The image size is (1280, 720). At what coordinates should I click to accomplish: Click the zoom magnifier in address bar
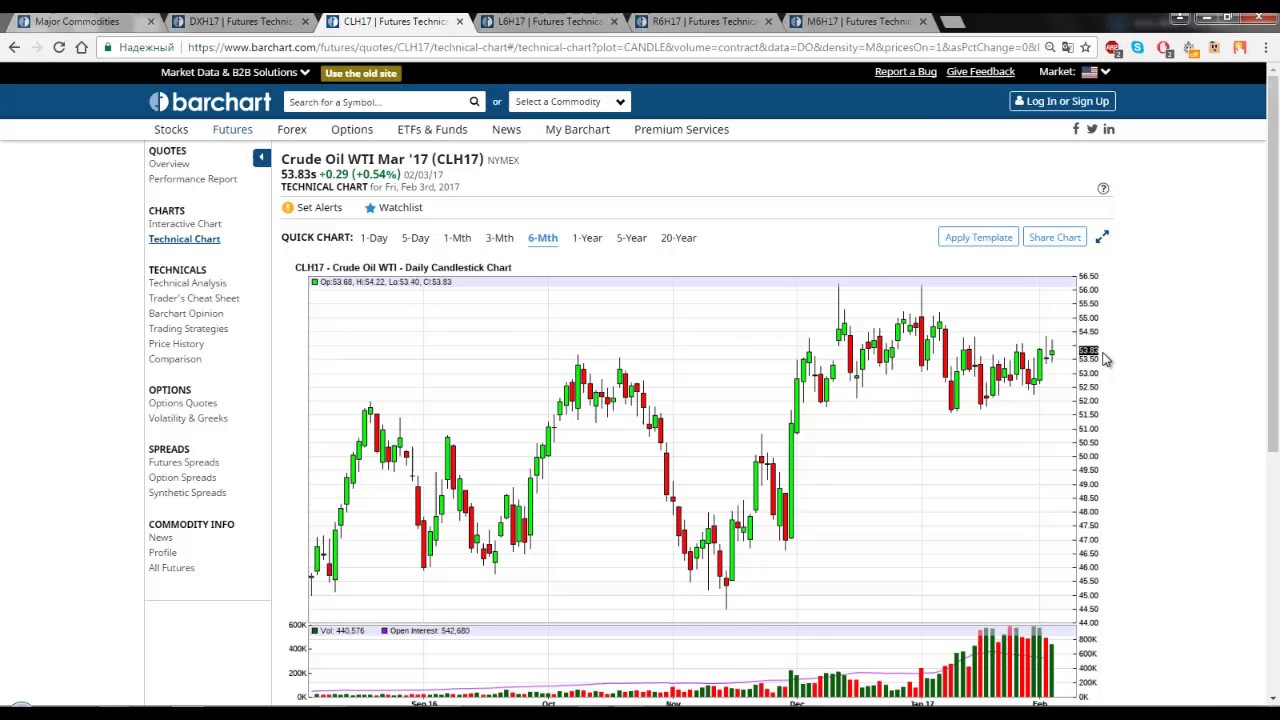click(x=1050, y=47)
